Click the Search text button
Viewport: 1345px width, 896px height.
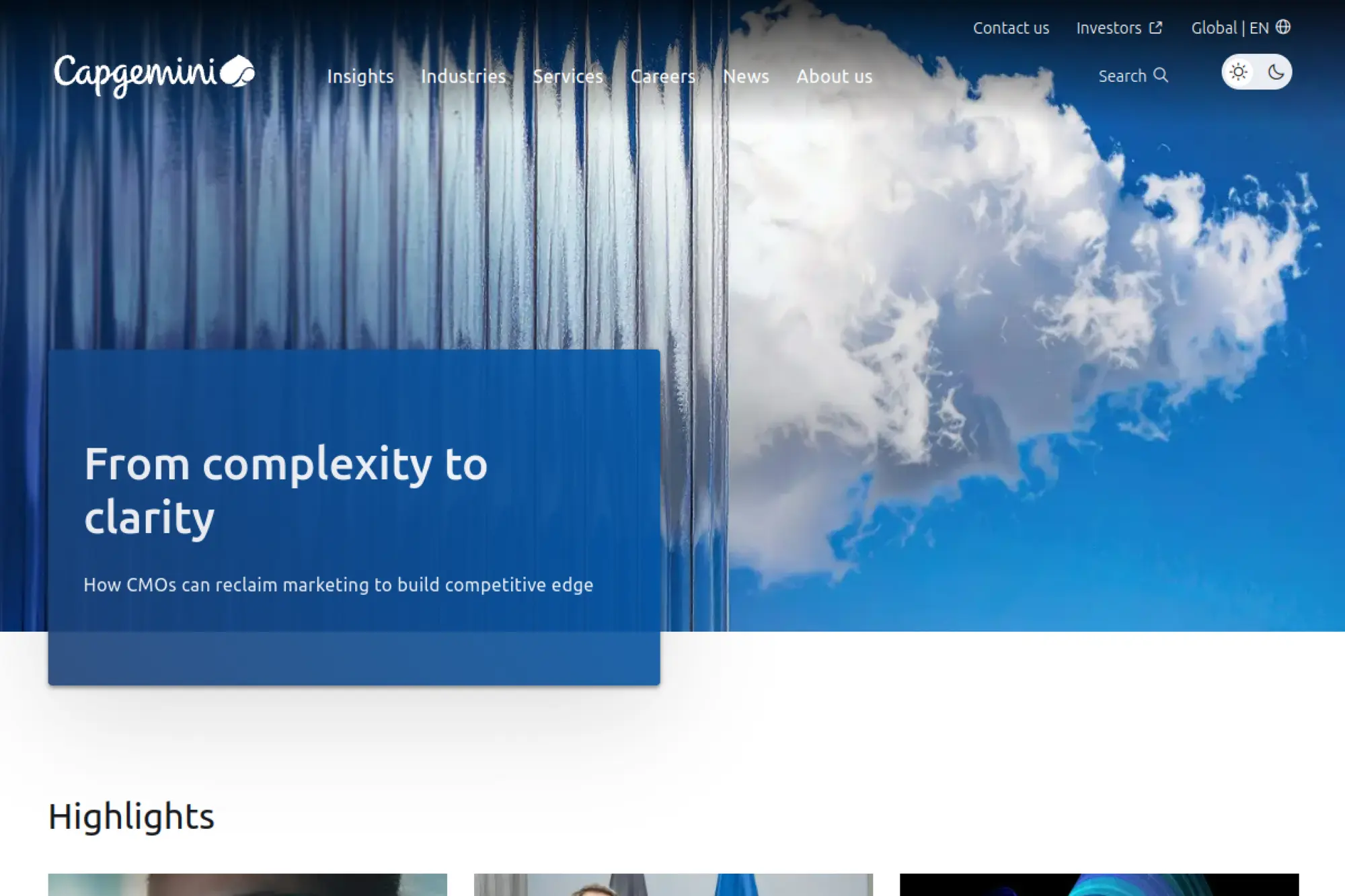(x=1122, y=76)
